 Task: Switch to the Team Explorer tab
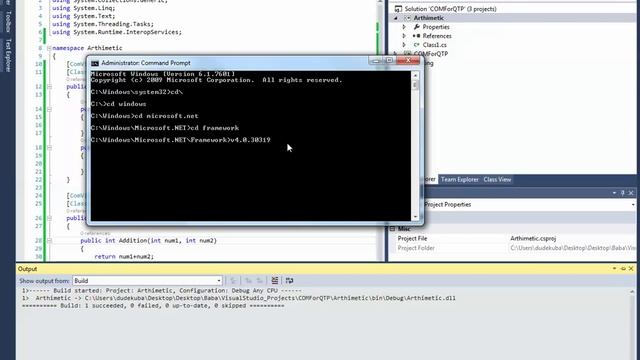(460, 180)
